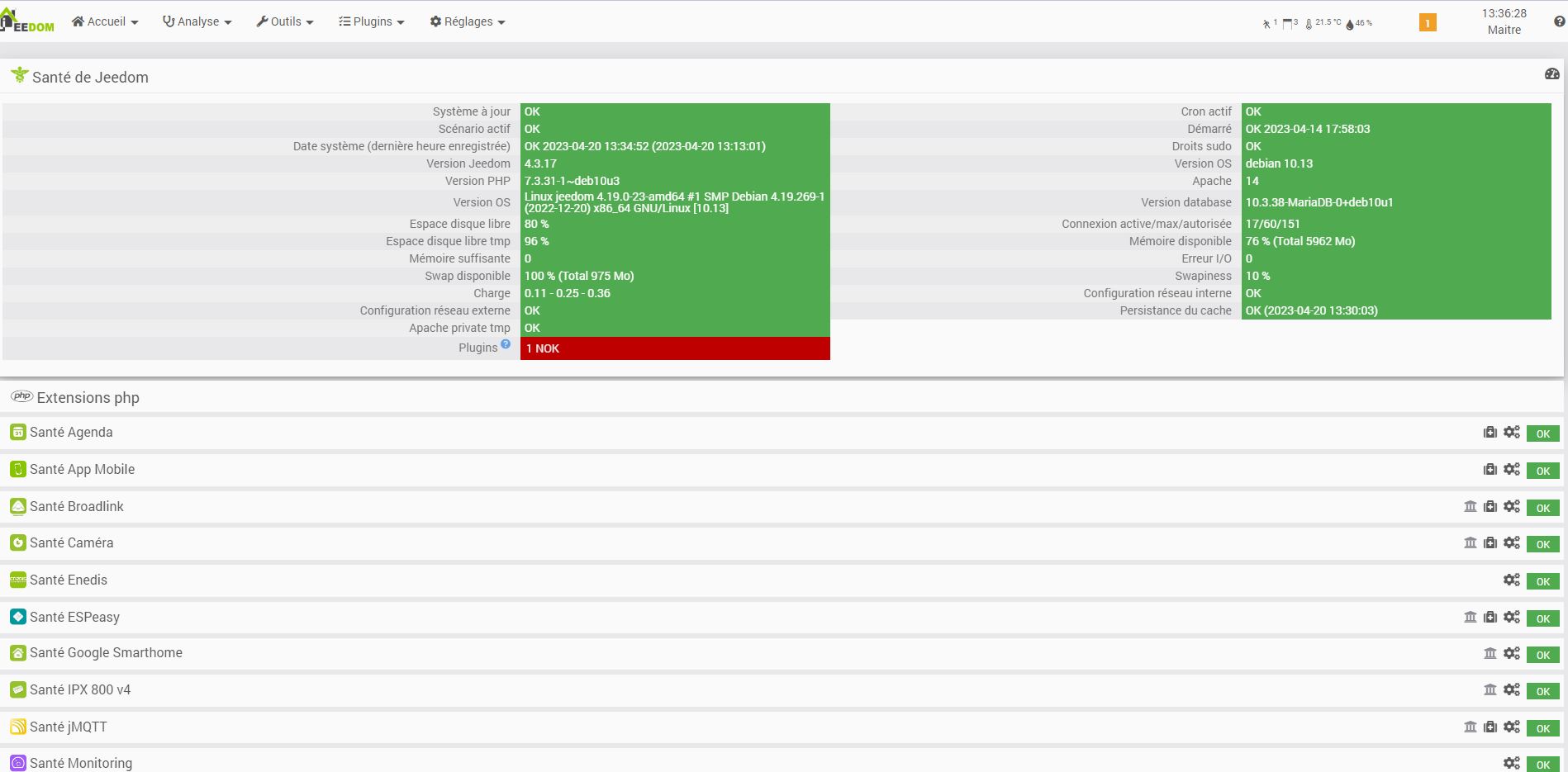Screen dimensions: 1568x772
Task: Open Monitoring plugin configuration gears
Action: [1512, 763]
